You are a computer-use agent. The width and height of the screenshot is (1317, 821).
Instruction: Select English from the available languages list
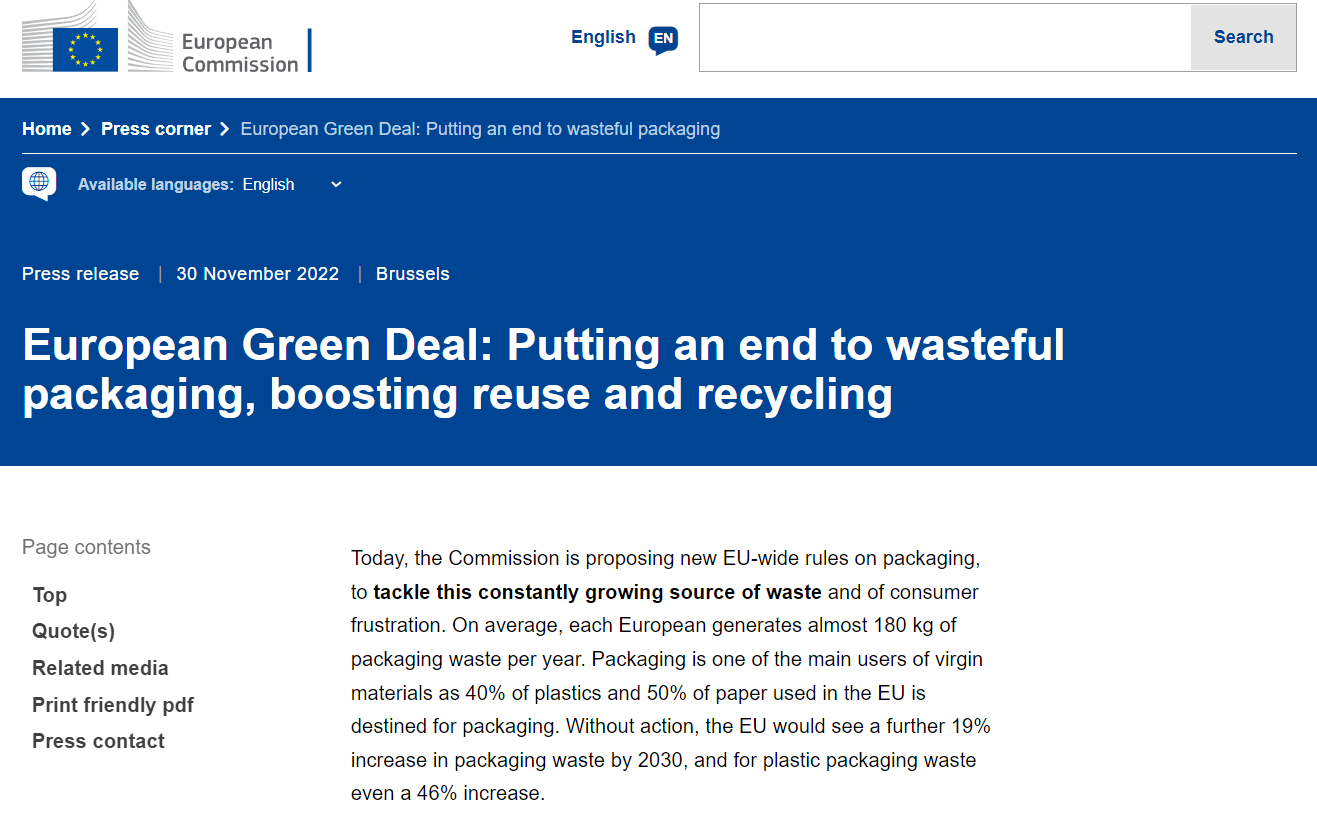pyautogui.click(x=268, y=184)
